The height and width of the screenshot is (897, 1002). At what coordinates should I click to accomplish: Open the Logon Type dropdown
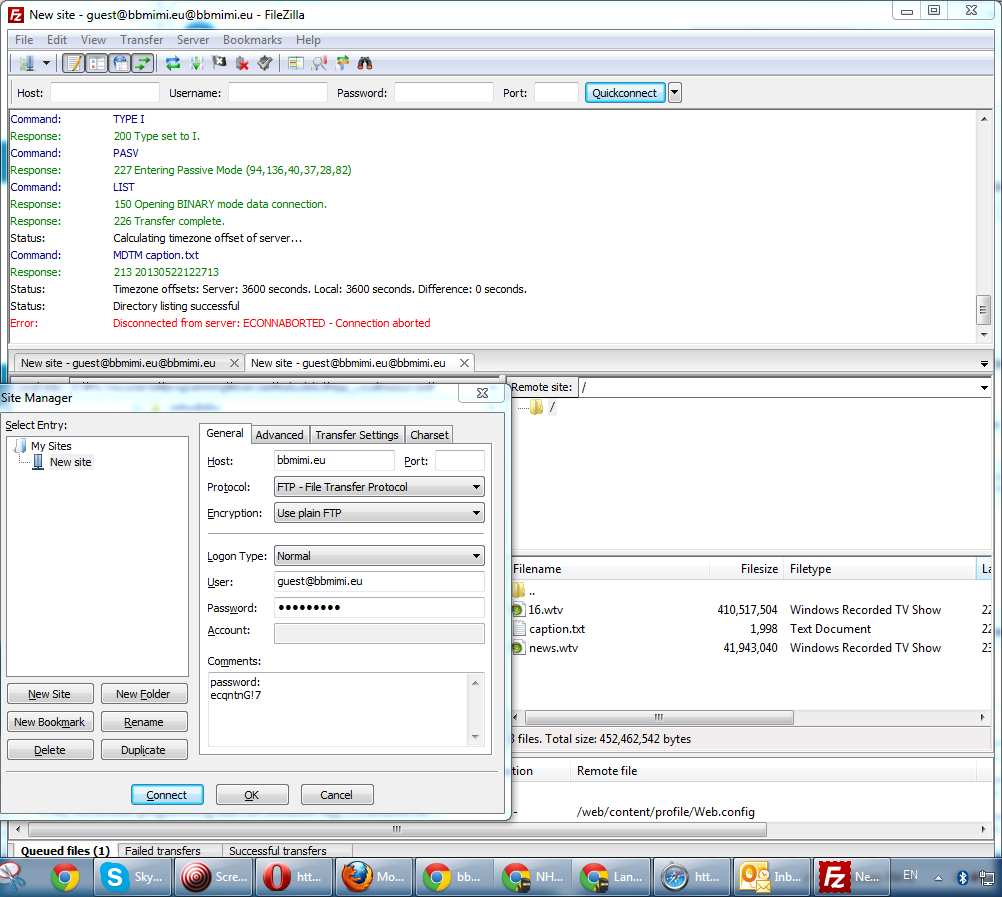(379, 556)
